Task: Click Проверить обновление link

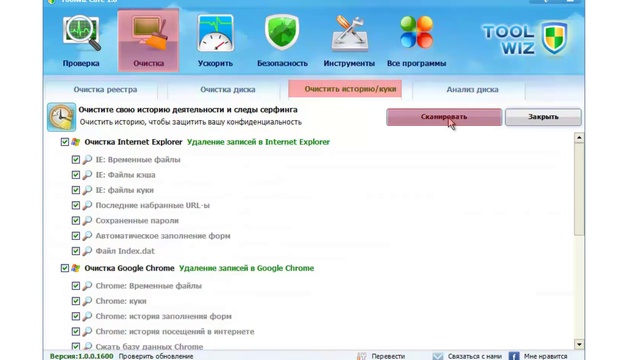Action: (x=156, y=356)
